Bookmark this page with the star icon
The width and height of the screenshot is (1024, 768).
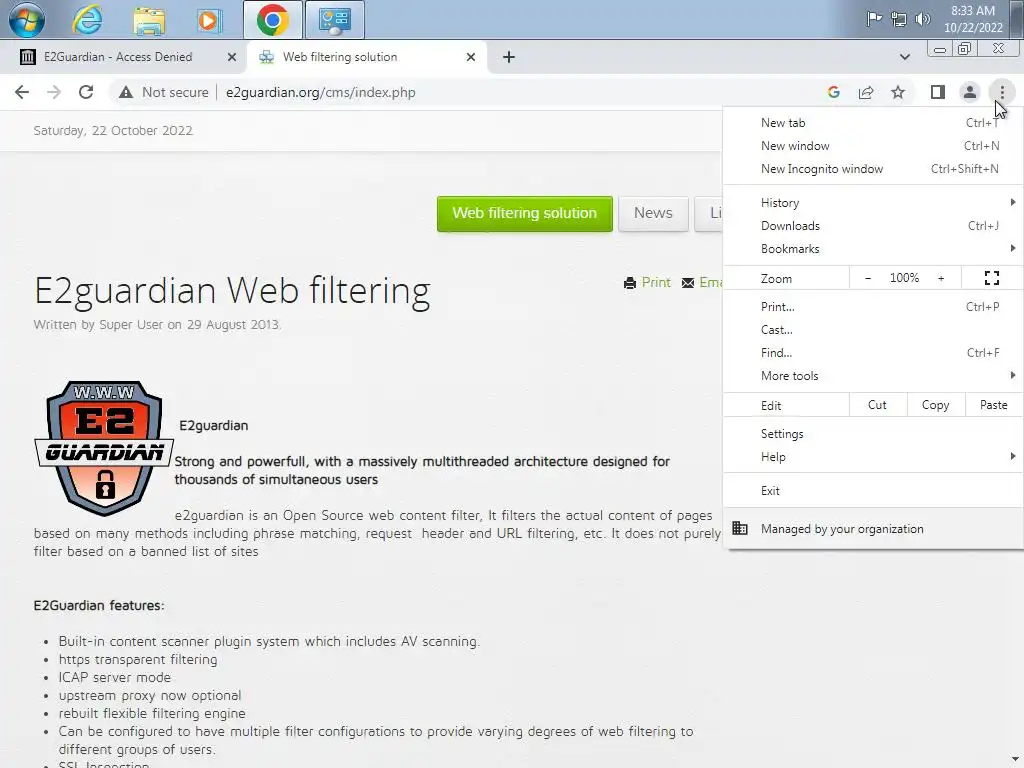point(898,92)
